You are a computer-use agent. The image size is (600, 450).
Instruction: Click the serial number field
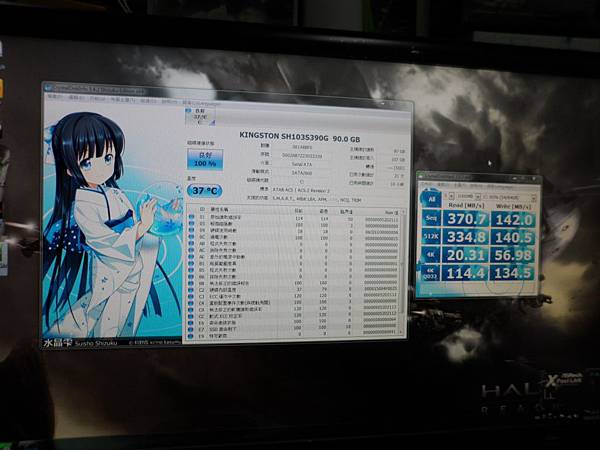pyautogui.click(x=302, y=156)
